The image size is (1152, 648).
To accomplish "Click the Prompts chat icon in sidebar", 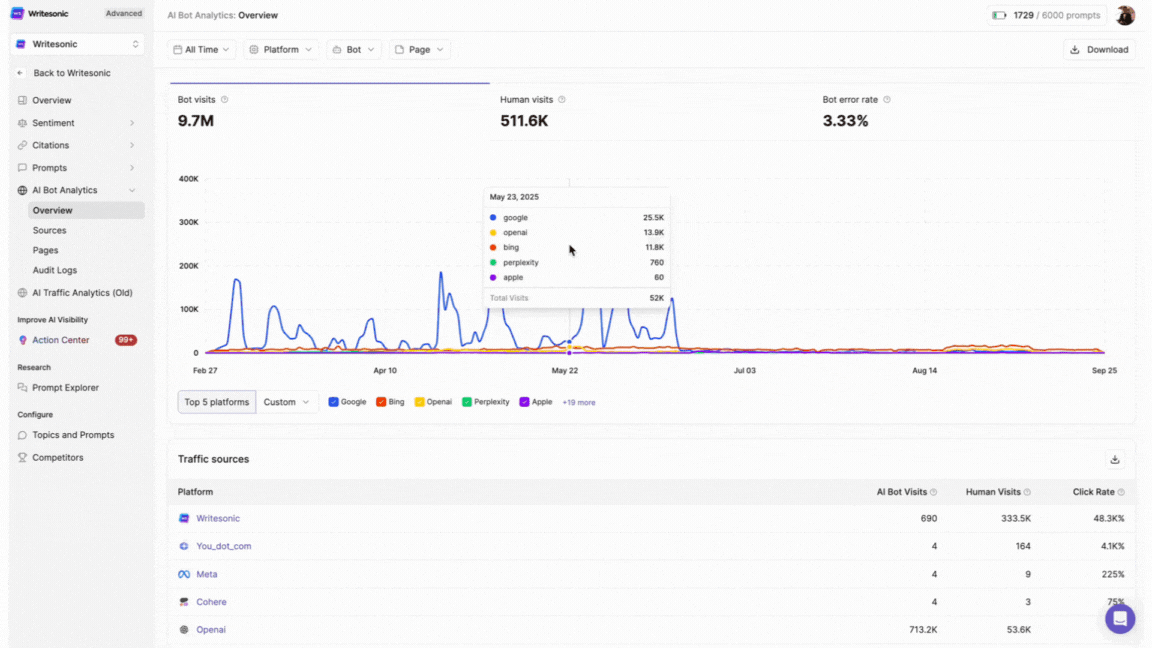I will coord(22,168).
